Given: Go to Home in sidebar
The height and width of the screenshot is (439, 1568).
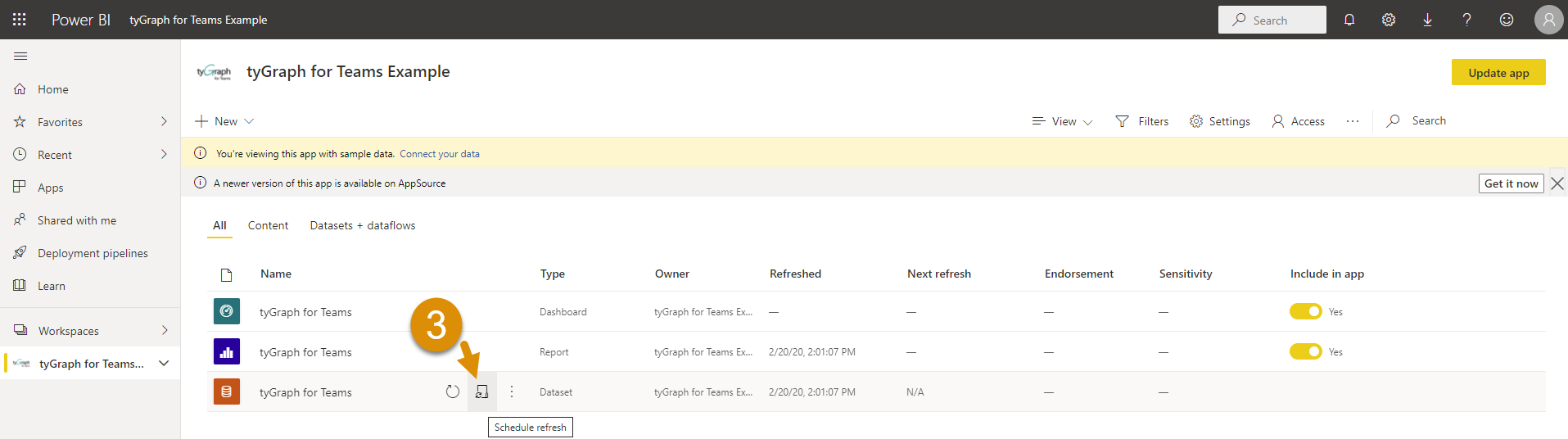Looking at the screenshot, I should tap(53, 89).
